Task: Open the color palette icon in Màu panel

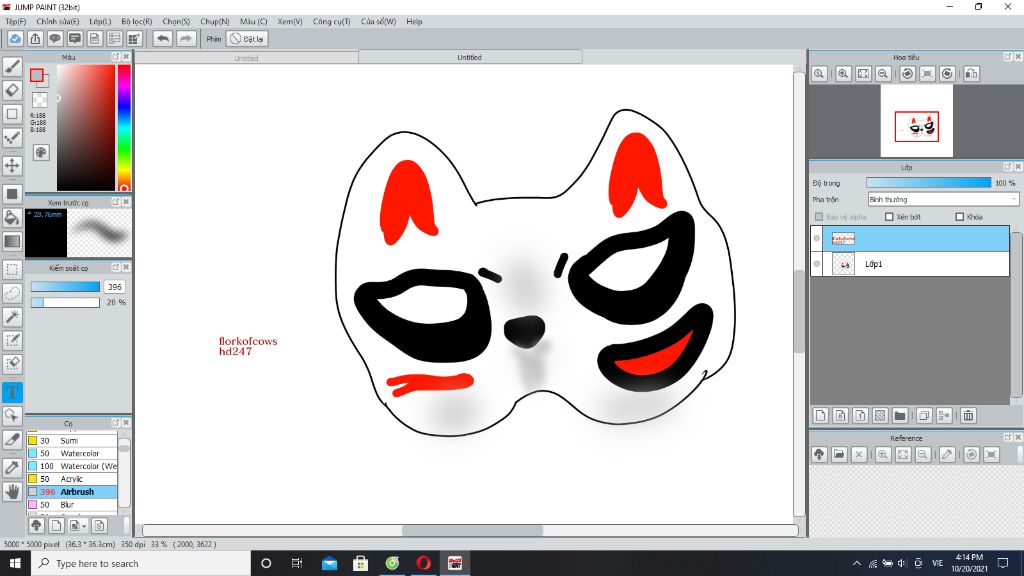Action: [41, 153]
